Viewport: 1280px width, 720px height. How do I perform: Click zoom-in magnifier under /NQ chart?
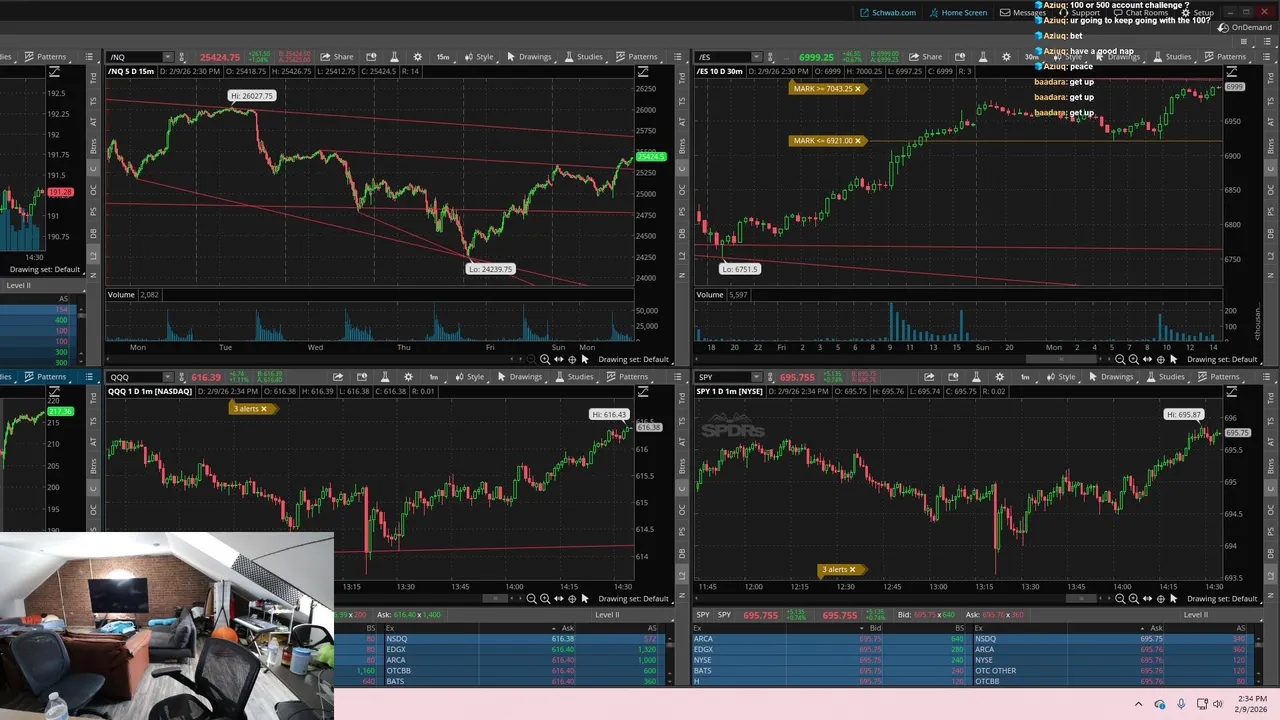point(545,359)
